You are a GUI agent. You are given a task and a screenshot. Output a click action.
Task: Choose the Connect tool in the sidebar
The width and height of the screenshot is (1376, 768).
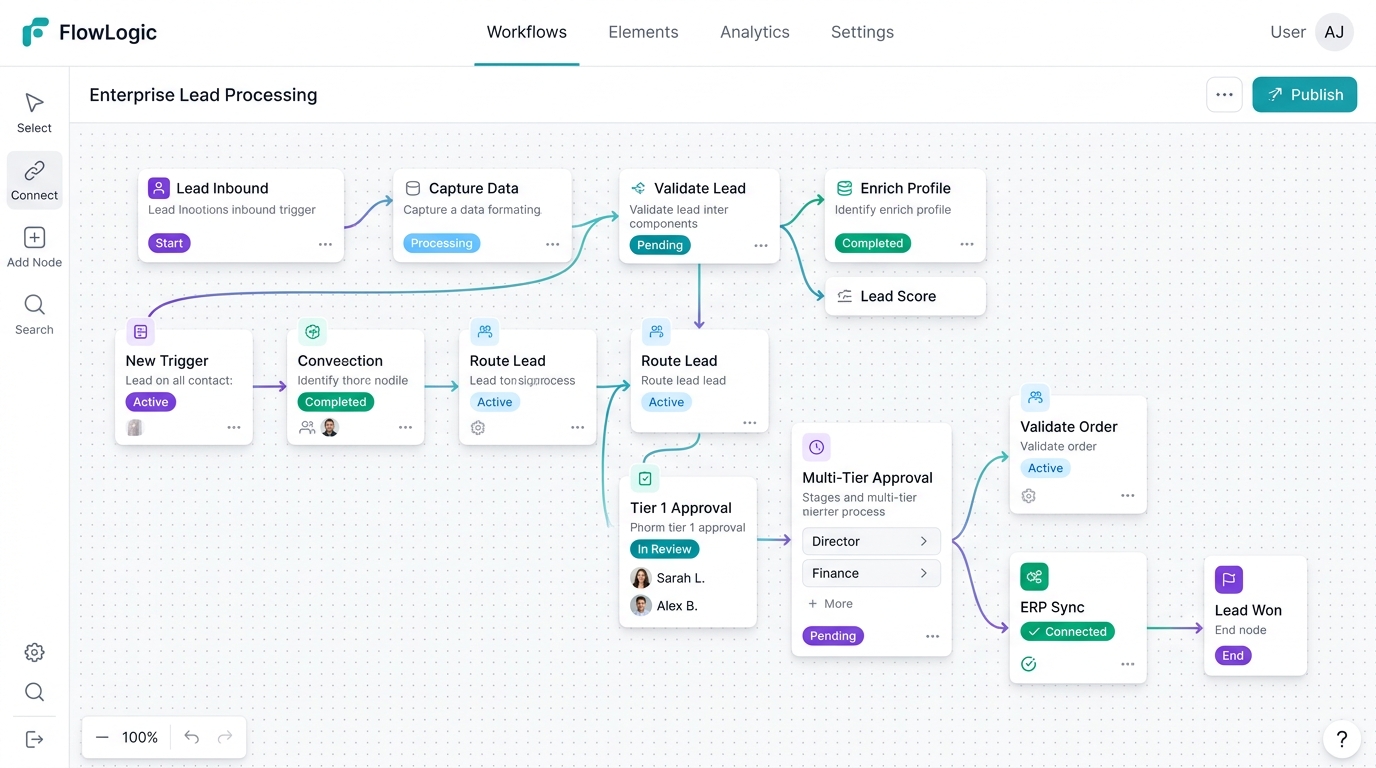point(34,180)
